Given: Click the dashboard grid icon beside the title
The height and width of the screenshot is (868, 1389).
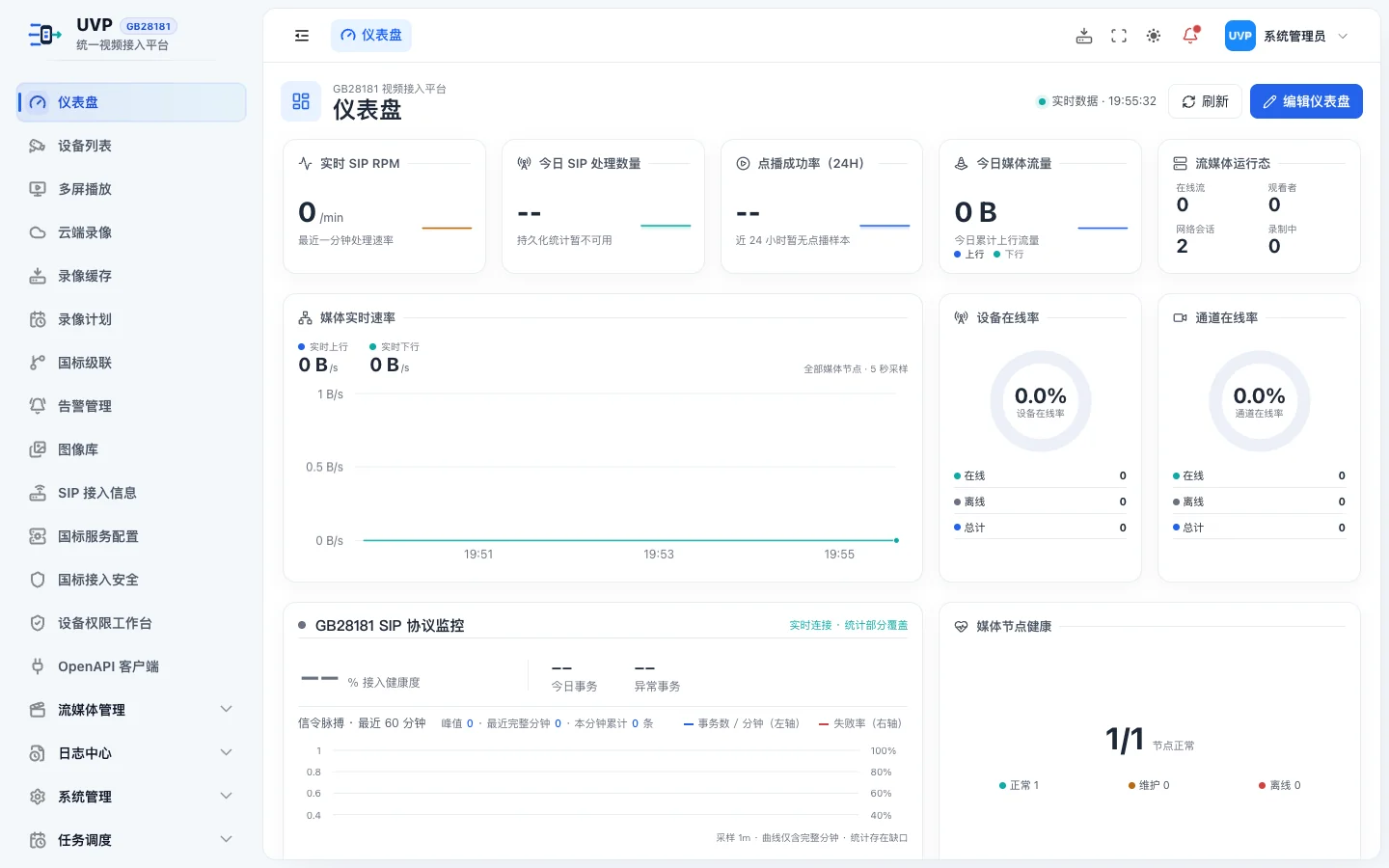Looking at the screenshot, I should pos(301,101).
